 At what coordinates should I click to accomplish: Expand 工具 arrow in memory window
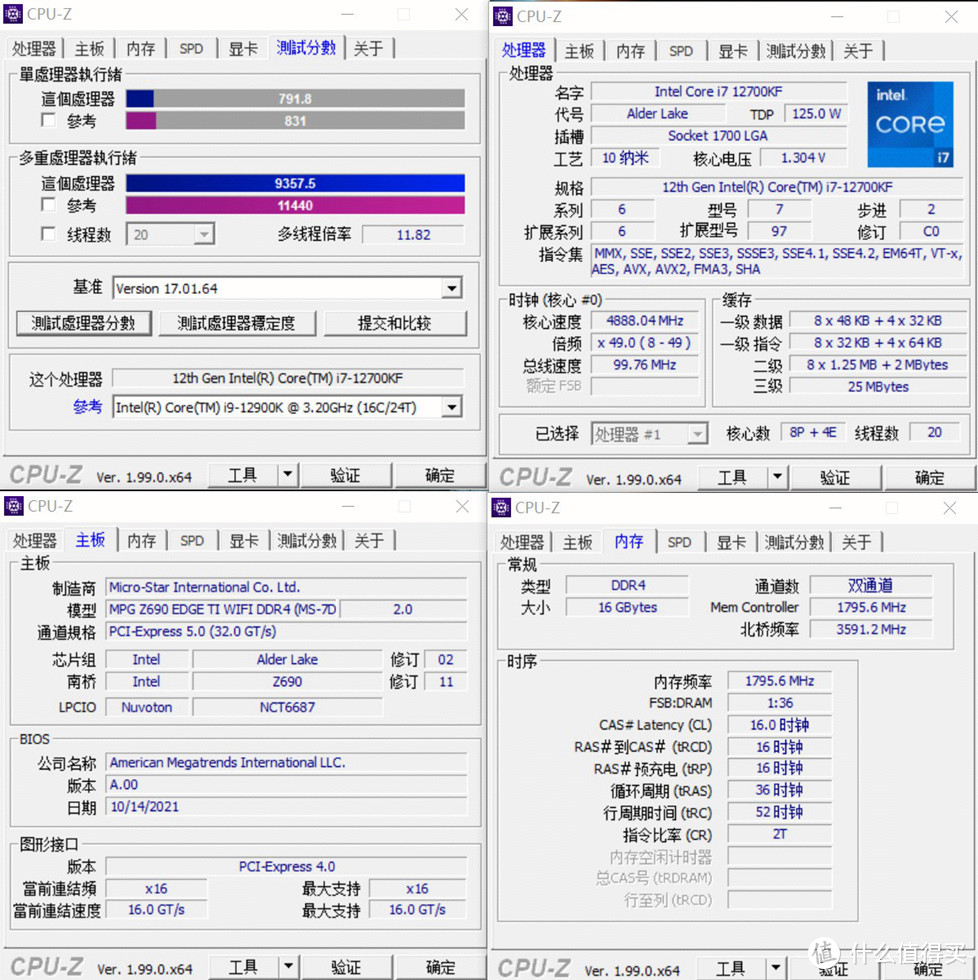click(775, 968)
